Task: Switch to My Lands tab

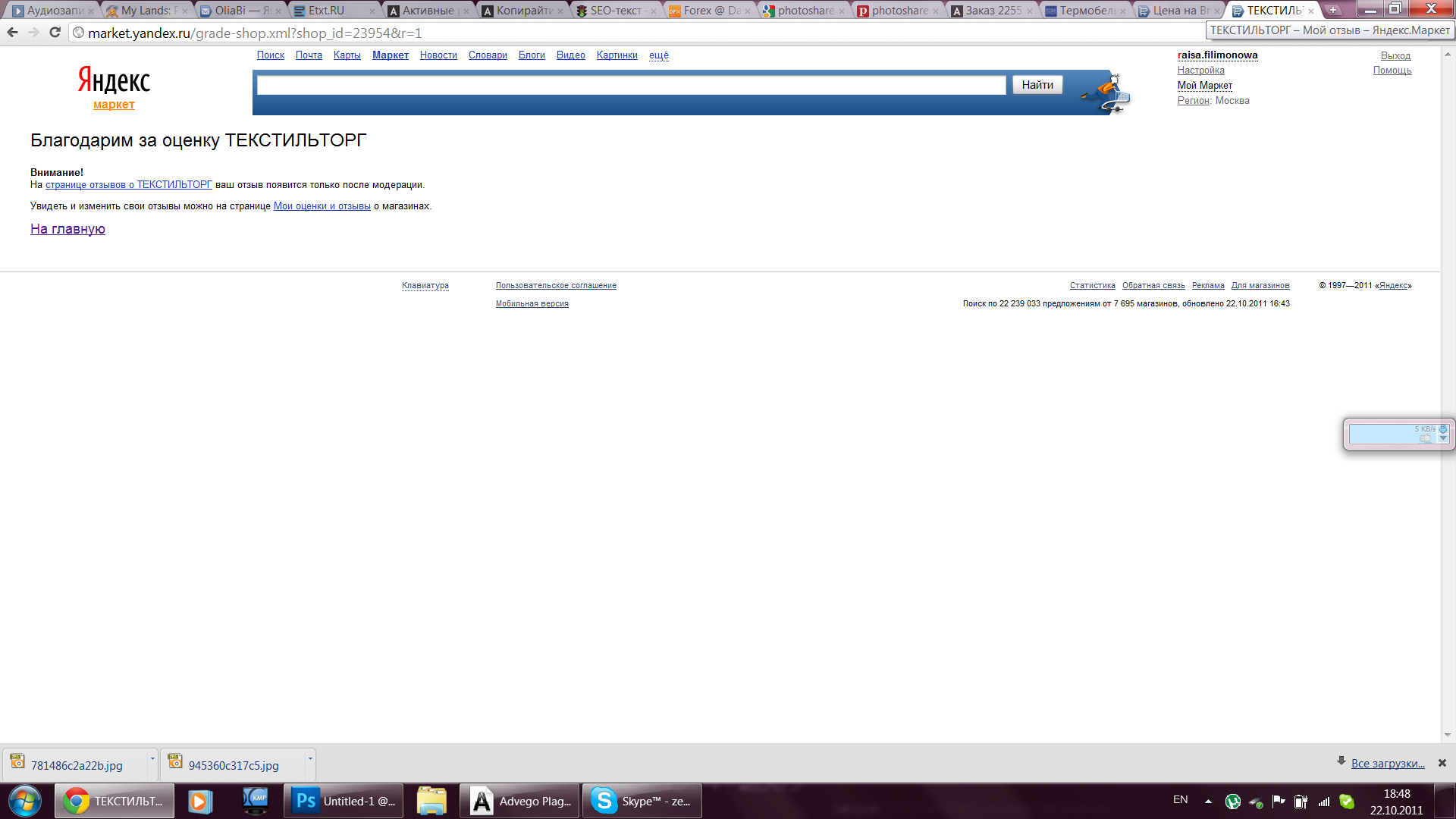Action: click(147, 11)
